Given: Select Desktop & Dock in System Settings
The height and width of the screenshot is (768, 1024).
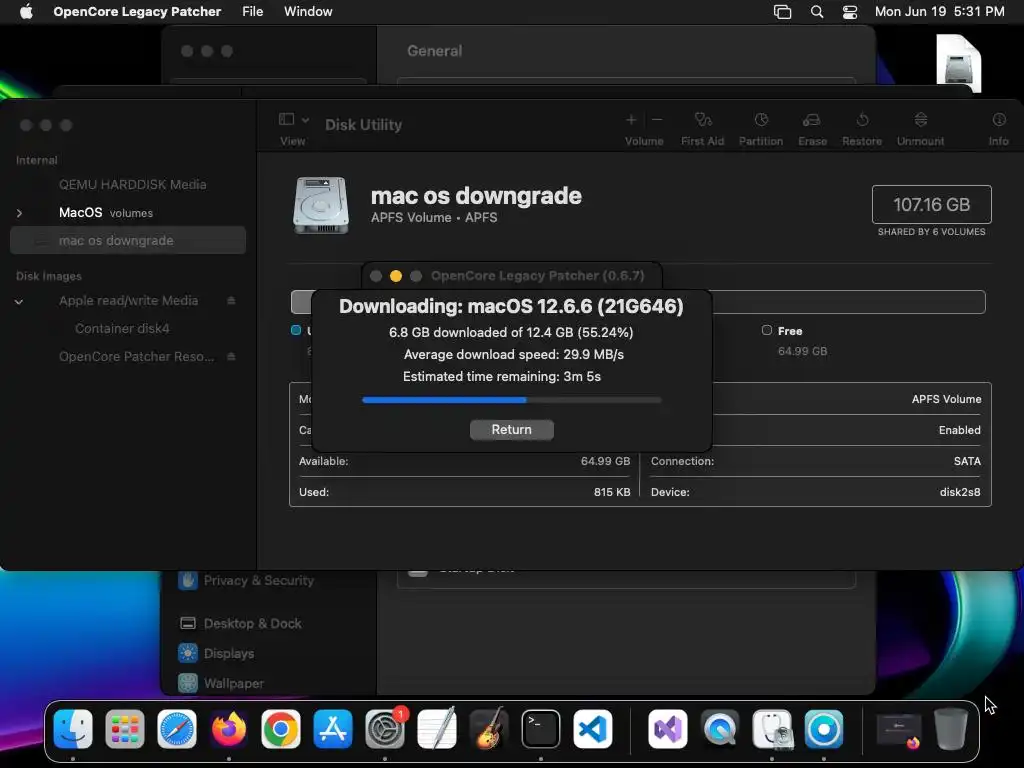Looking at the screenshot, I should [x=241, y=624].
